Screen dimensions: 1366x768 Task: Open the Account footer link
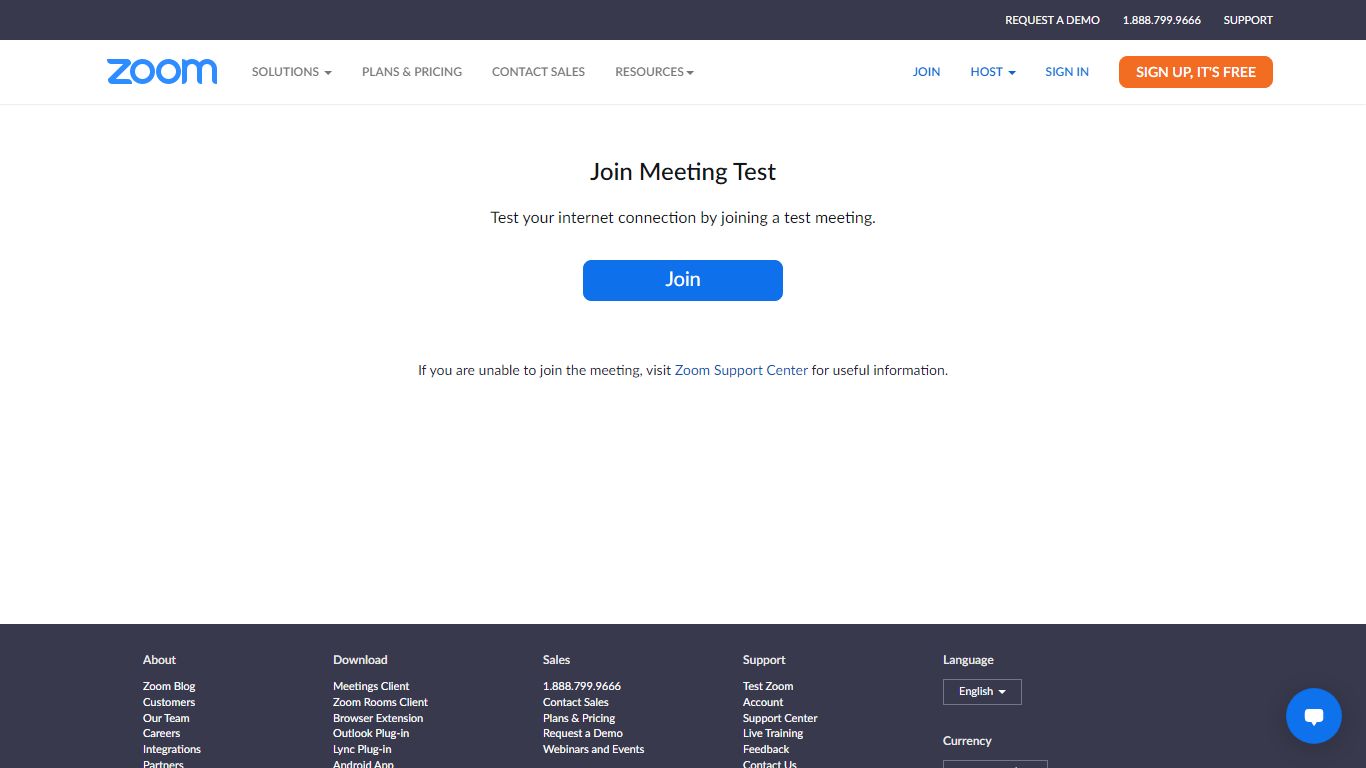pyautogui.click(x=763, y=702)
